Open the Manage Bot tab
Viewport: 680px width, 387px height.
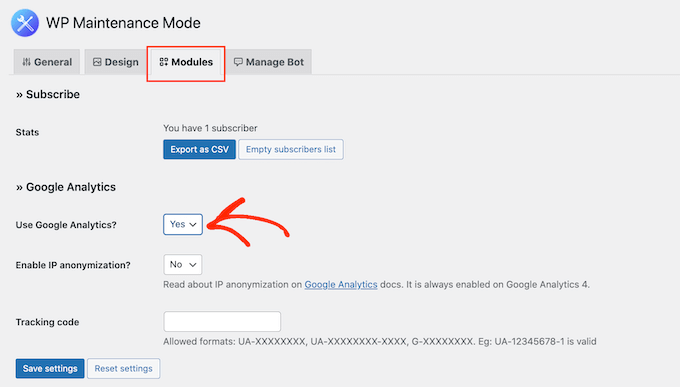coord(269,62)
